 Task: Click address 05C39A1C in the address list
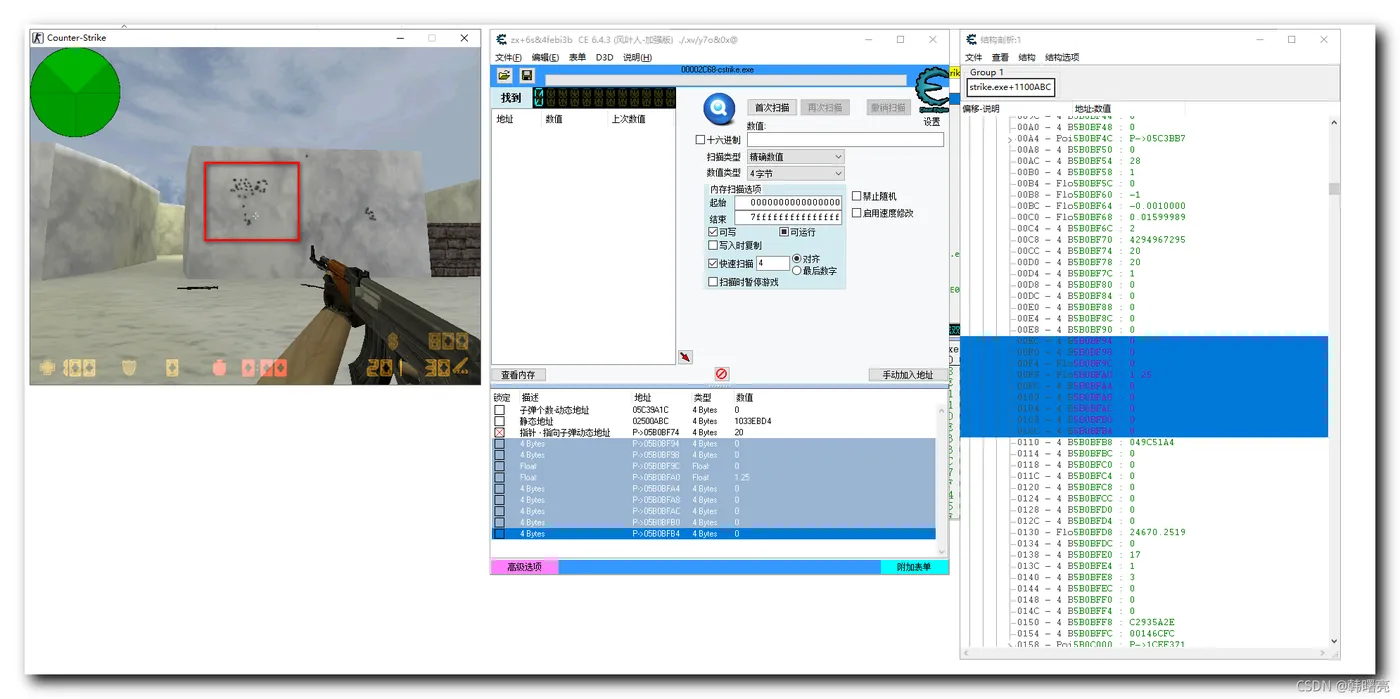pyautogui.click(x=651, y=410)
